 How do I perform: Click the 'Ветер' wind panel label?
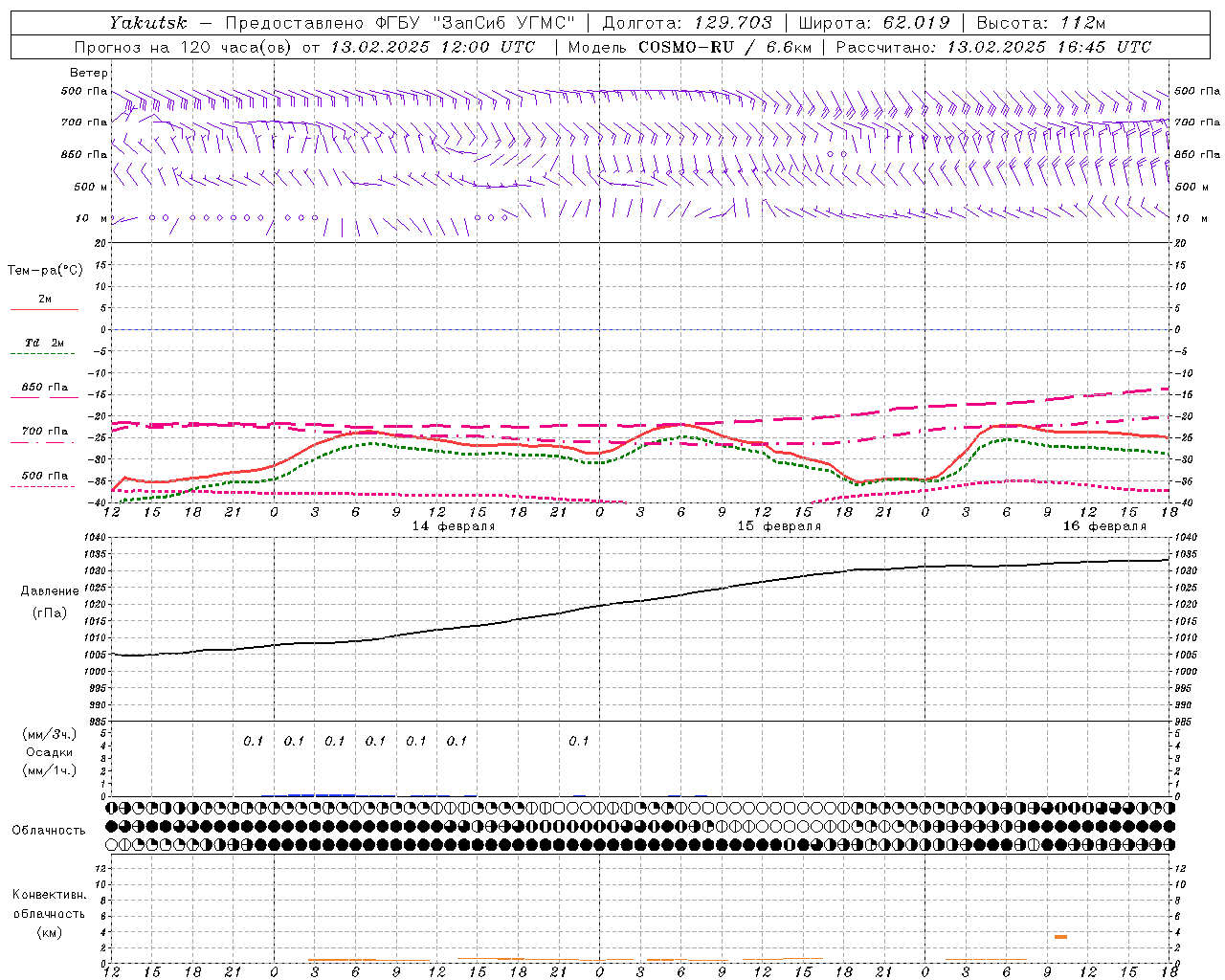click(88, 73)
